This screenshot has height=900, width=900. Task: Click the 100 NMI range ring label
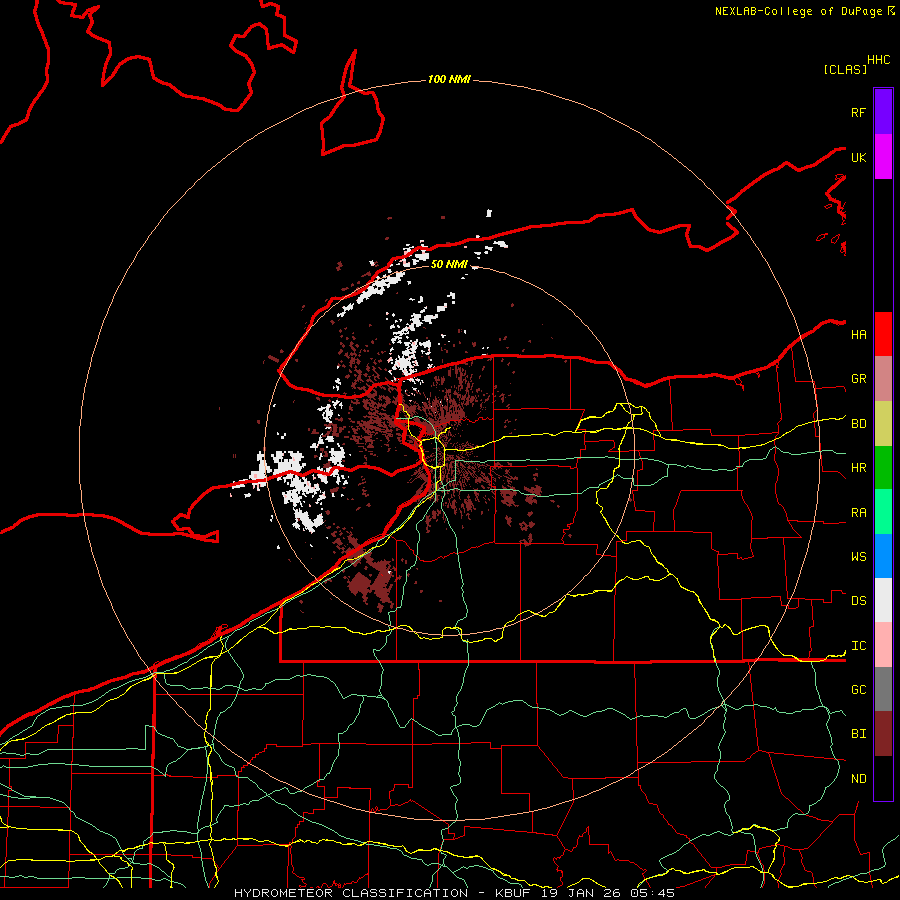449,79
